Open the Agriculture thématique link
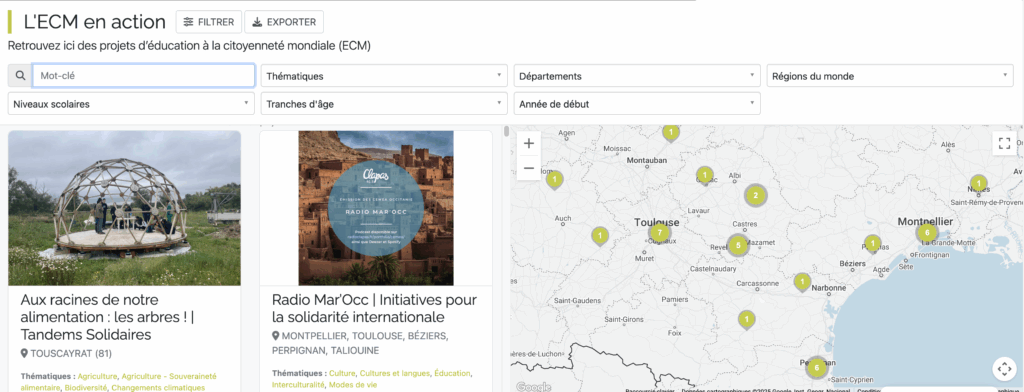The image size is (1024, 392). [98, 376]
